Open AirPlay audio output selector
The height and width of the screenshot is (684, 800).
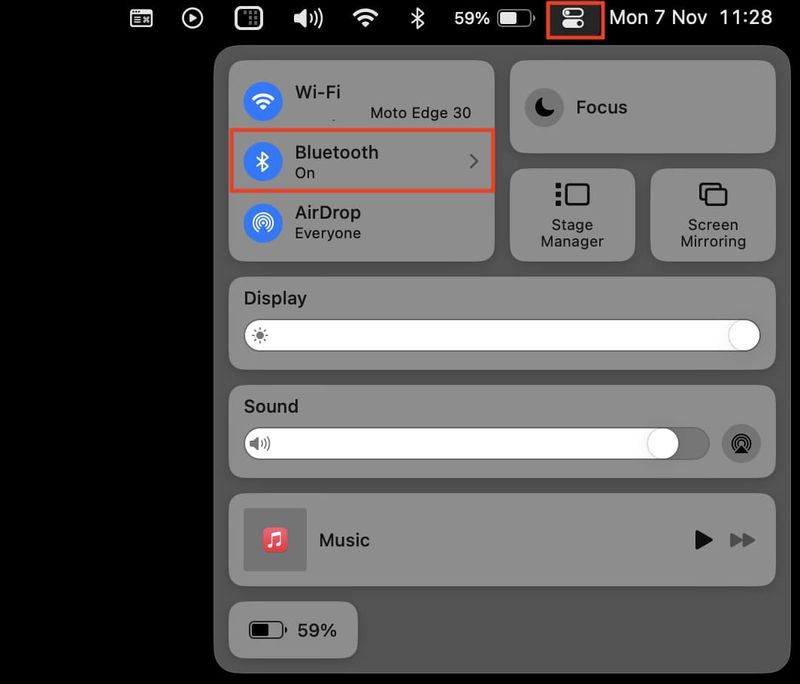(741, 443)
